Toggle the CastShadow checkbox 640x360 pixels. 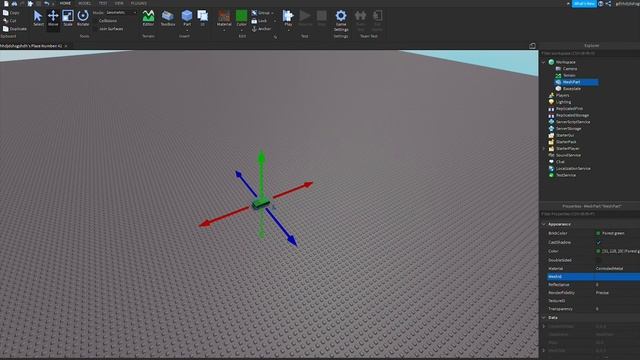[598, 242]
